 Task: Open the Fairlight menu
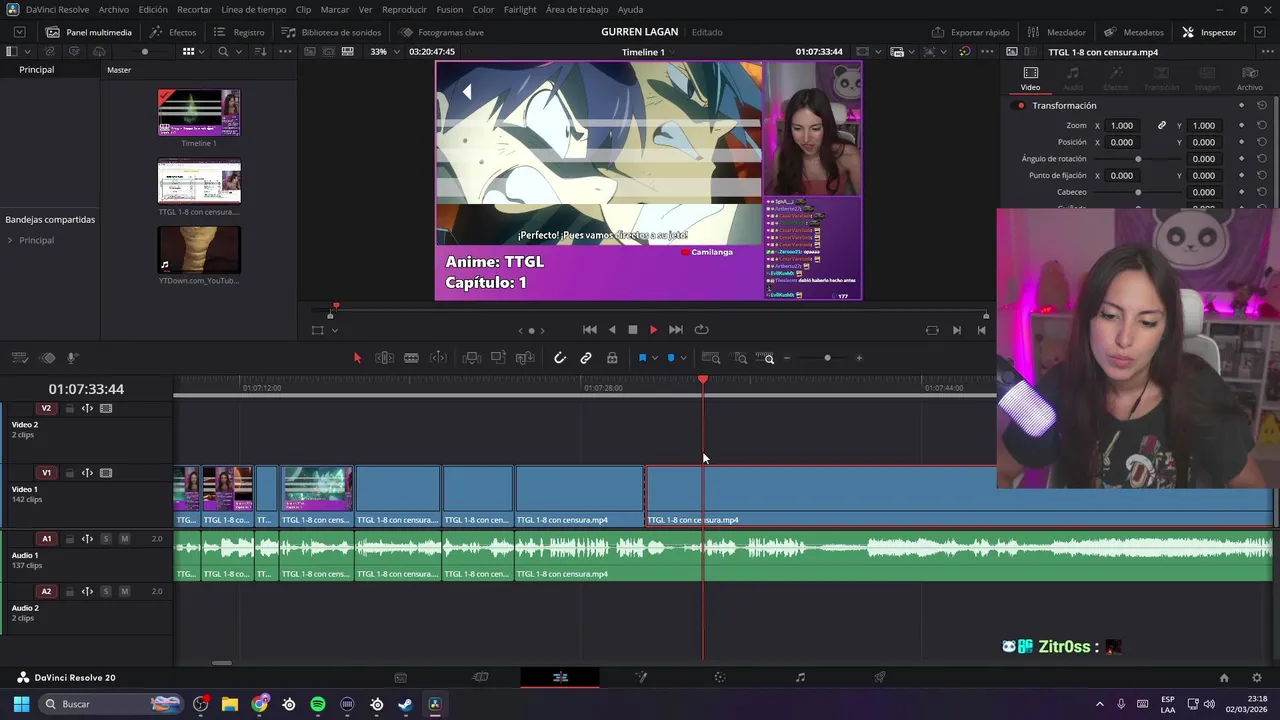(520, 9)
